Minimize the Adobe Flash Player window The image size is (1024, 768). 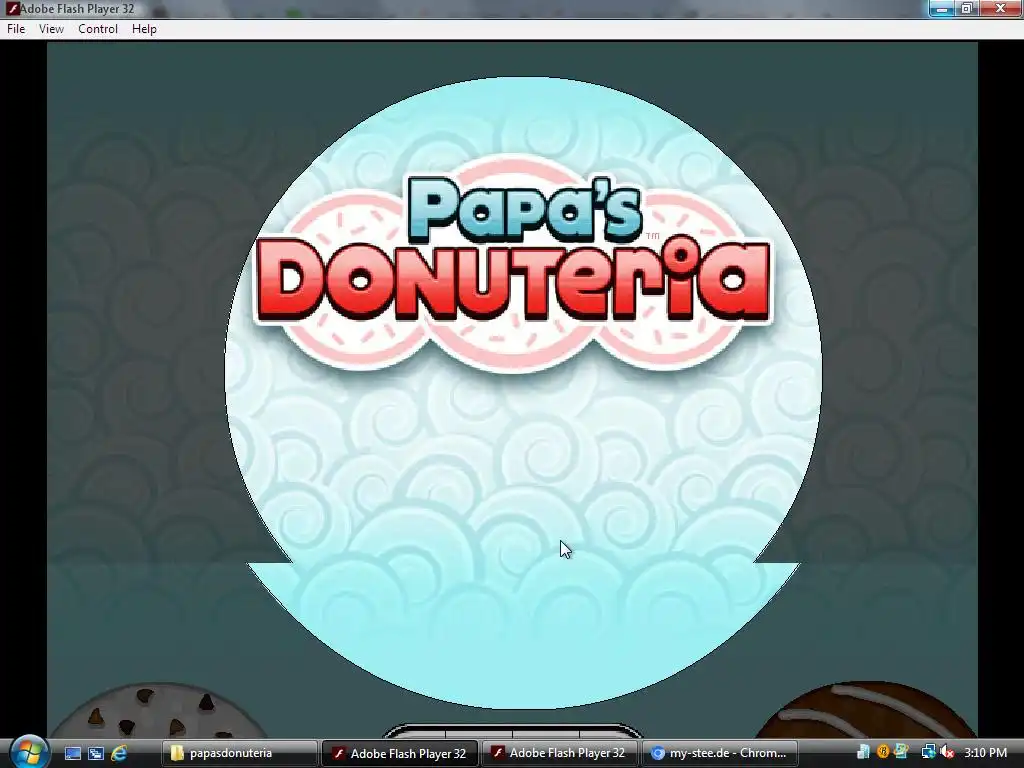click(x=942, y=8)
